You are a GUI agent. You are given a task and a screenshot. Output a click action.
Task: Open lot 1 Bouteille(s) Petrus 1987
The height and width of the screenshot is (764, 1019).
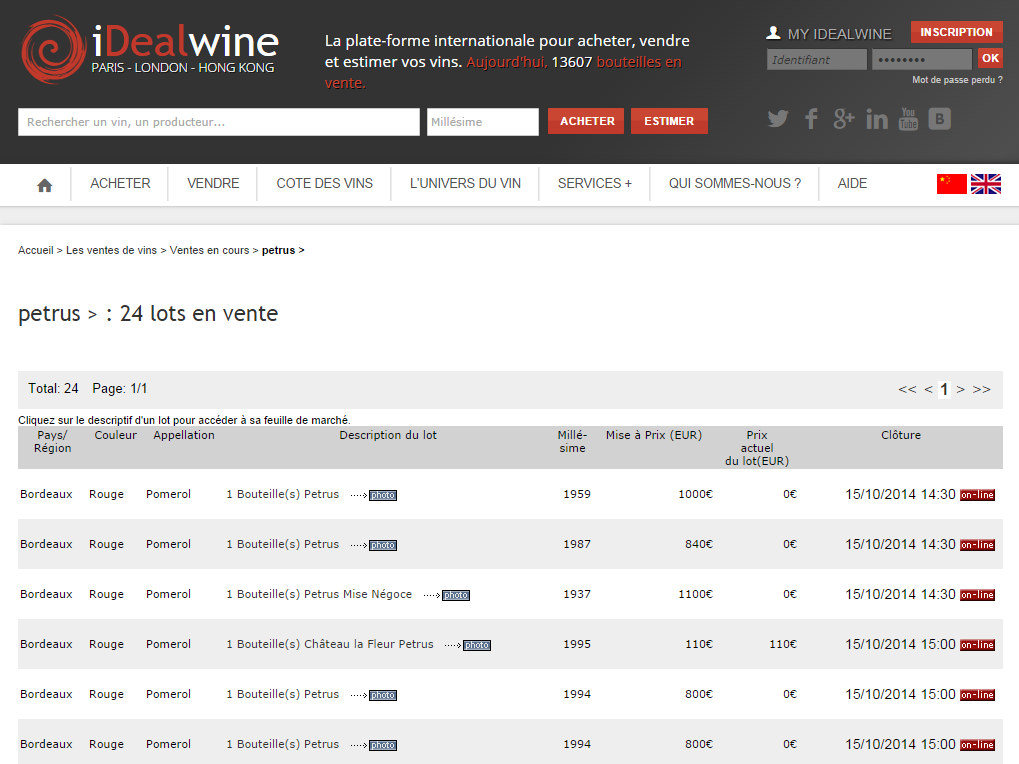coord(283,544)
